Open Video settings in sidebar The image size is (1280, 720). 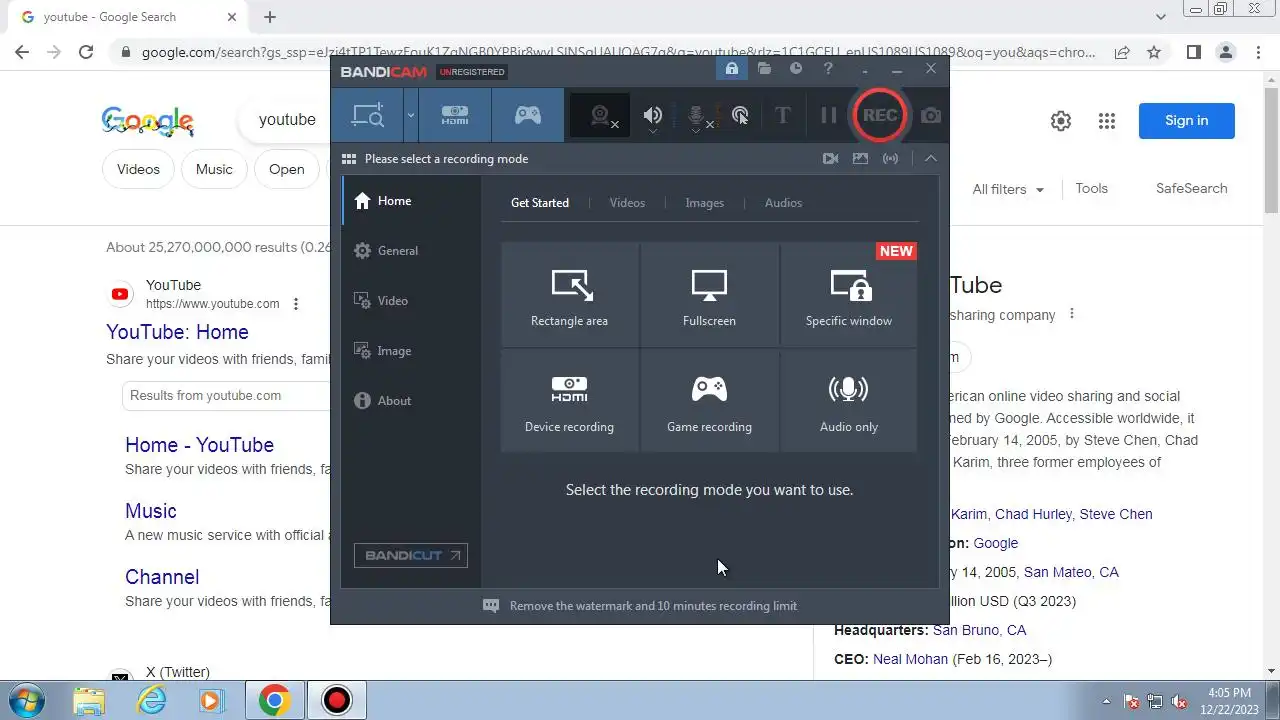(411, 301)
